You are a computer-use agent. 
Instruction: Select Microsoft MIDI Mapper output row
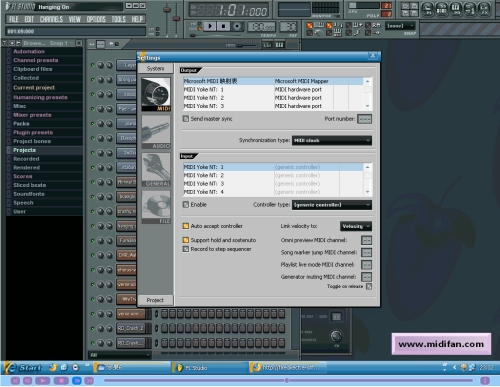[x=273, y=81]
